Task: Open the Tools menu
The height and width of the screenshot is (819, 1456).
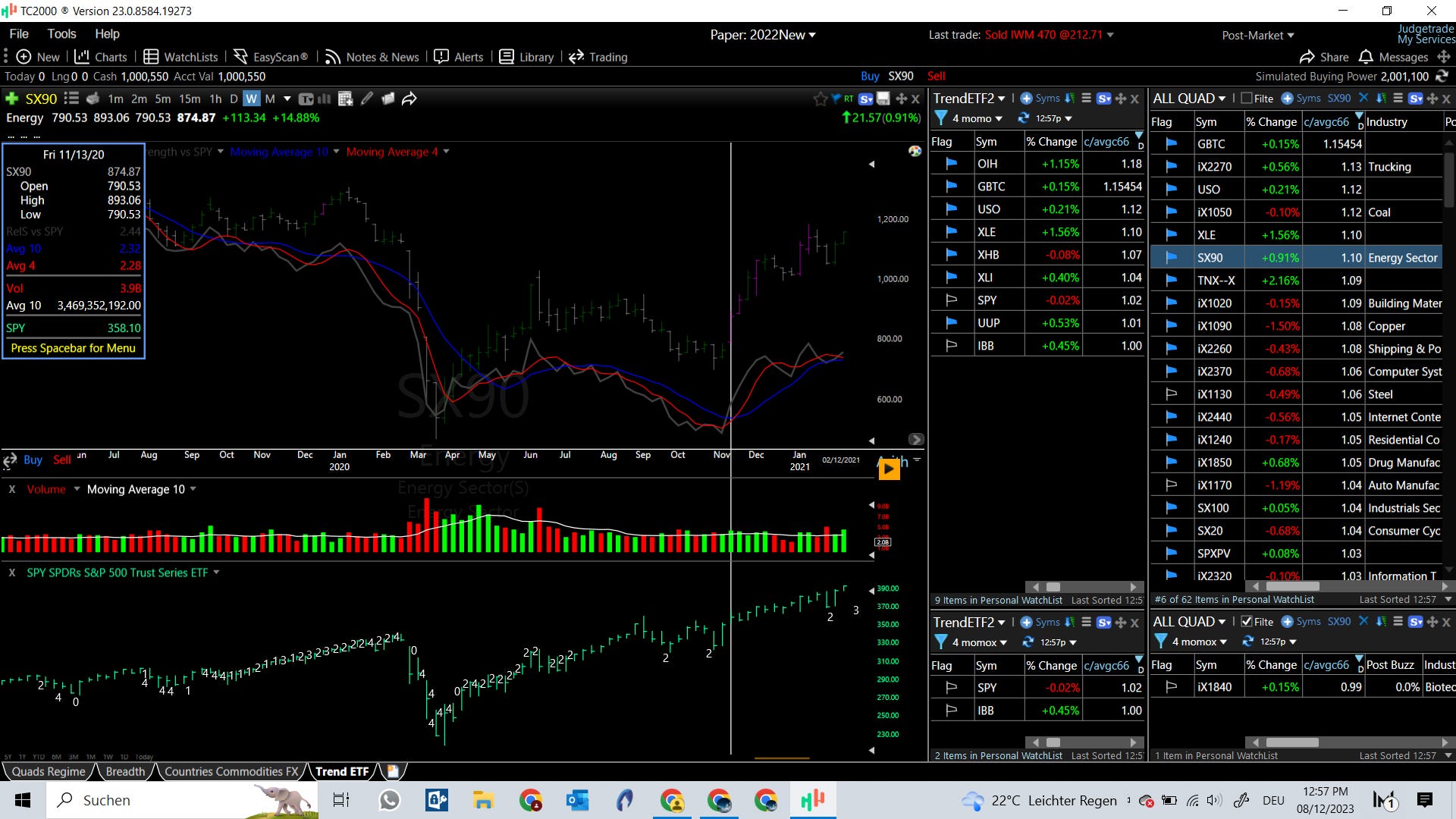Action: point(61,34)
